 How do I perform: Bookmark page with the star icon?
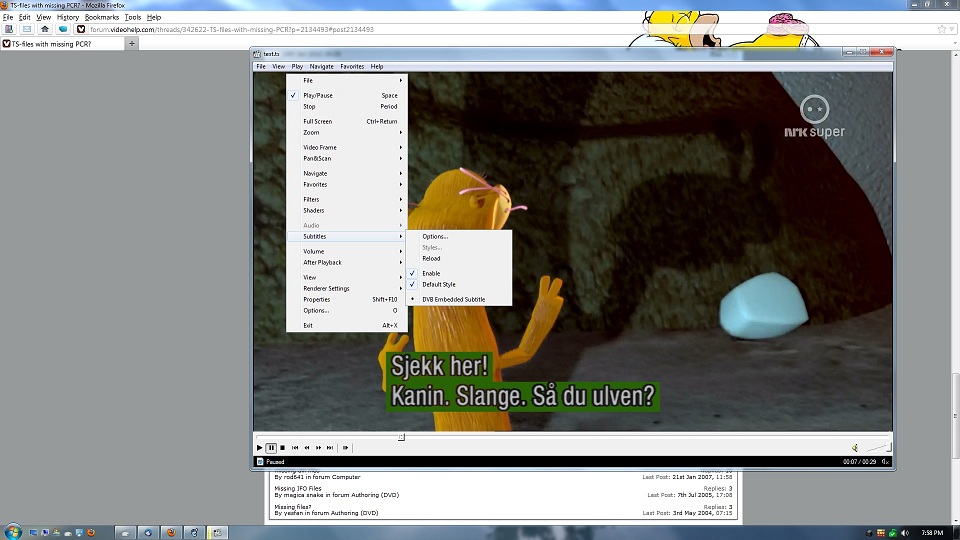[x=942, y=29]
